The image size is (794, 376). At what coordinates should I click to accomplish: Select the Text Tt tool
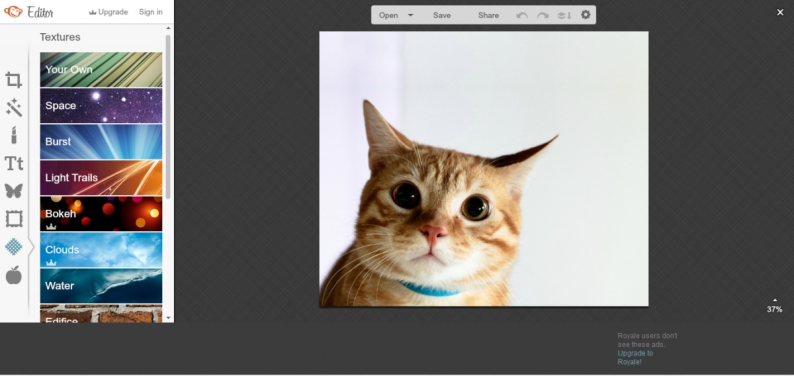click(14, 163)
